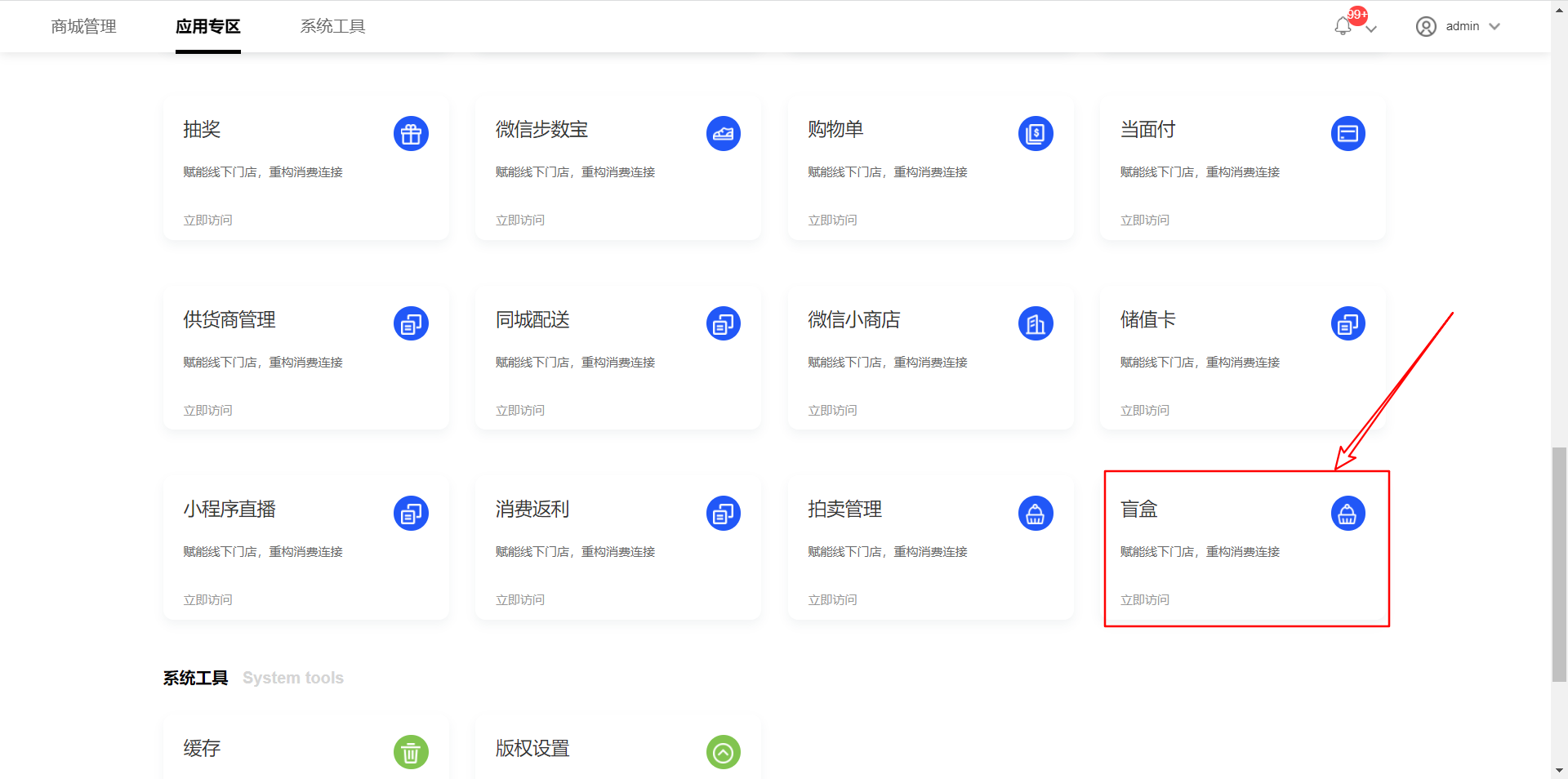Click the green trash icon on 缓存 card
Screen dimensions: 1568x779
pos(411,752)
